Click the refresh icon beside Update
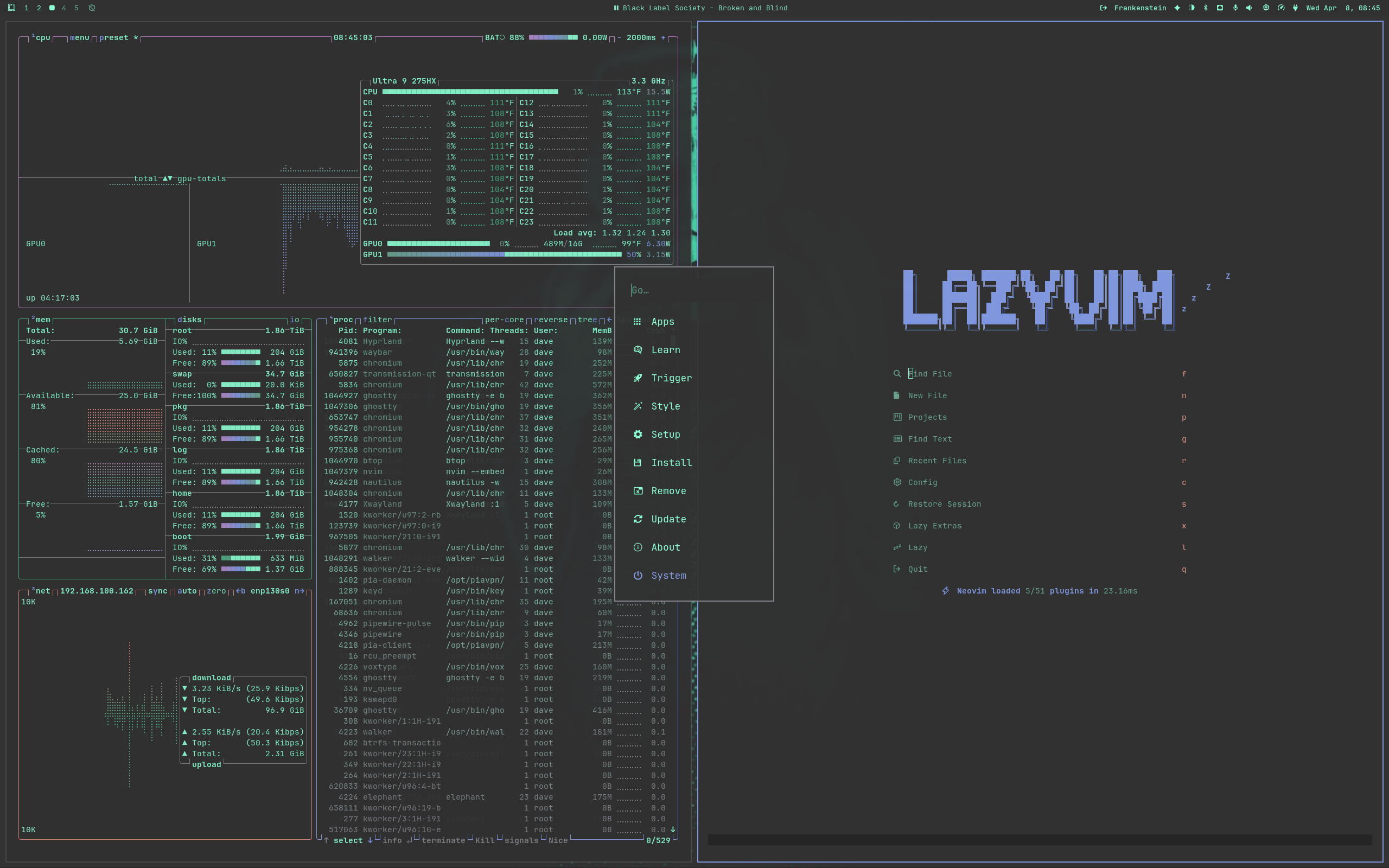Screen dimensions: 1389x868 tap(637, 519)
